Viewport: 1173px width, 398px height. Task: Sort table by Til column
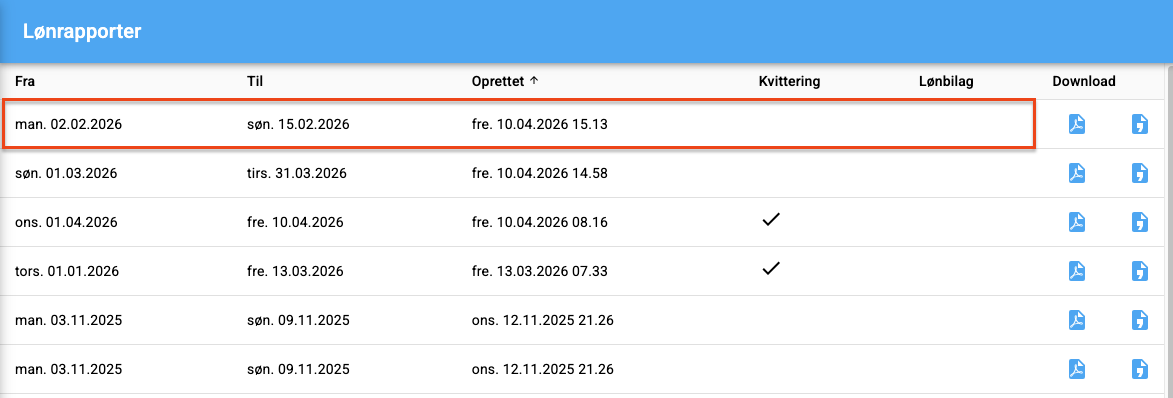point(253,82)
